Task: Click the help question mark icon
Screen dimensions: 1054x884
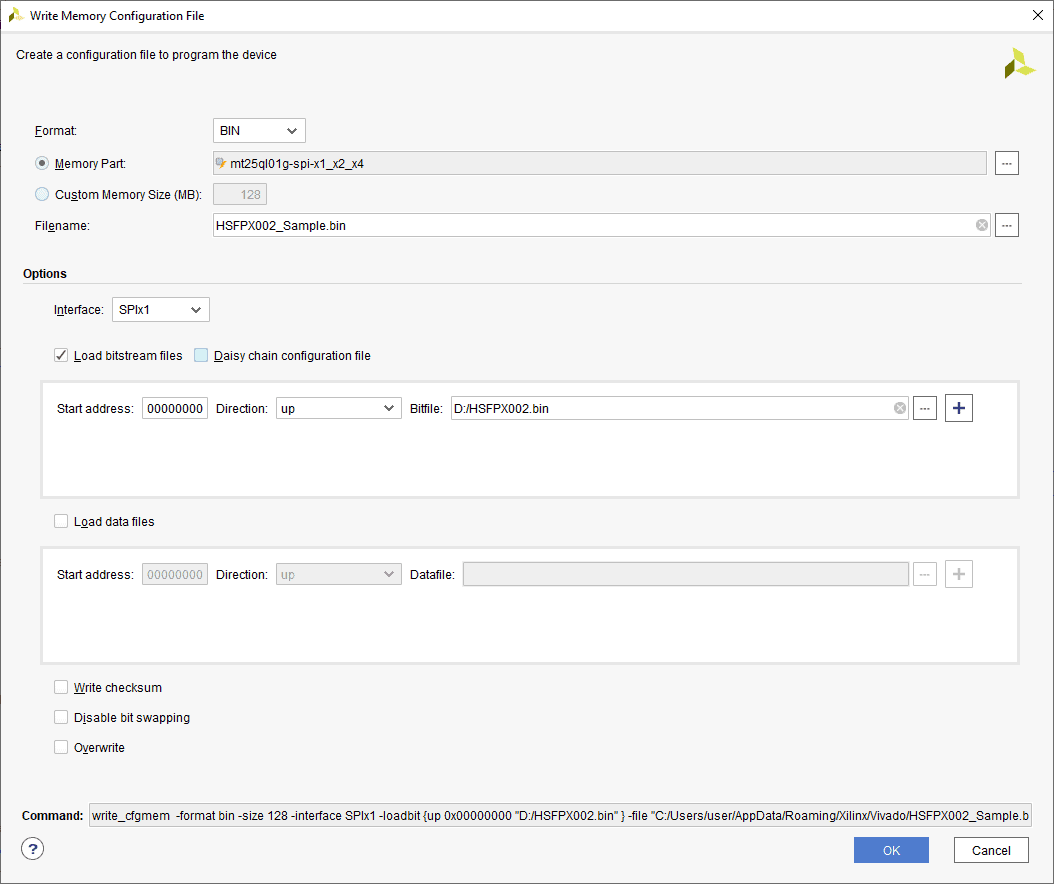Action: (33, 849)
